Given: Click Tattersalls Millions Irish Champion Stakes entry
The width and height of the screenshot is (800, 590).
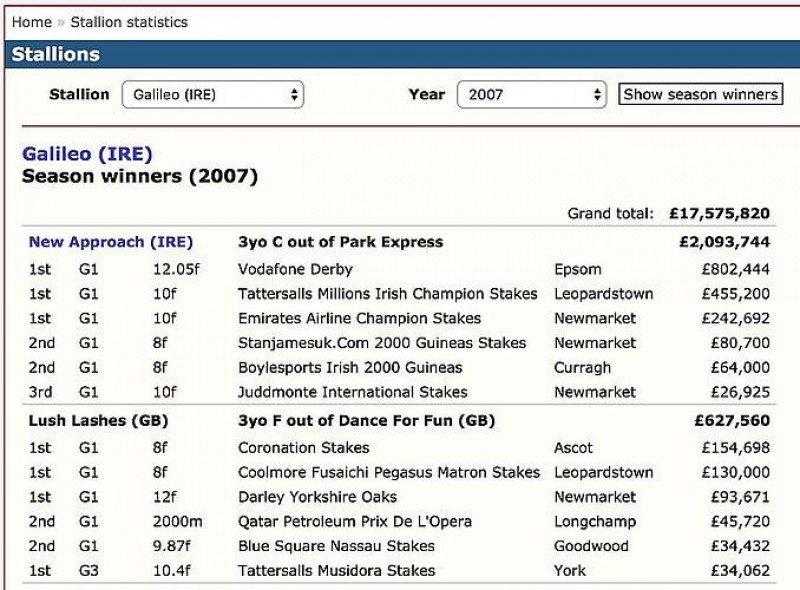Looking at the screenshot, I should [387, 294].
